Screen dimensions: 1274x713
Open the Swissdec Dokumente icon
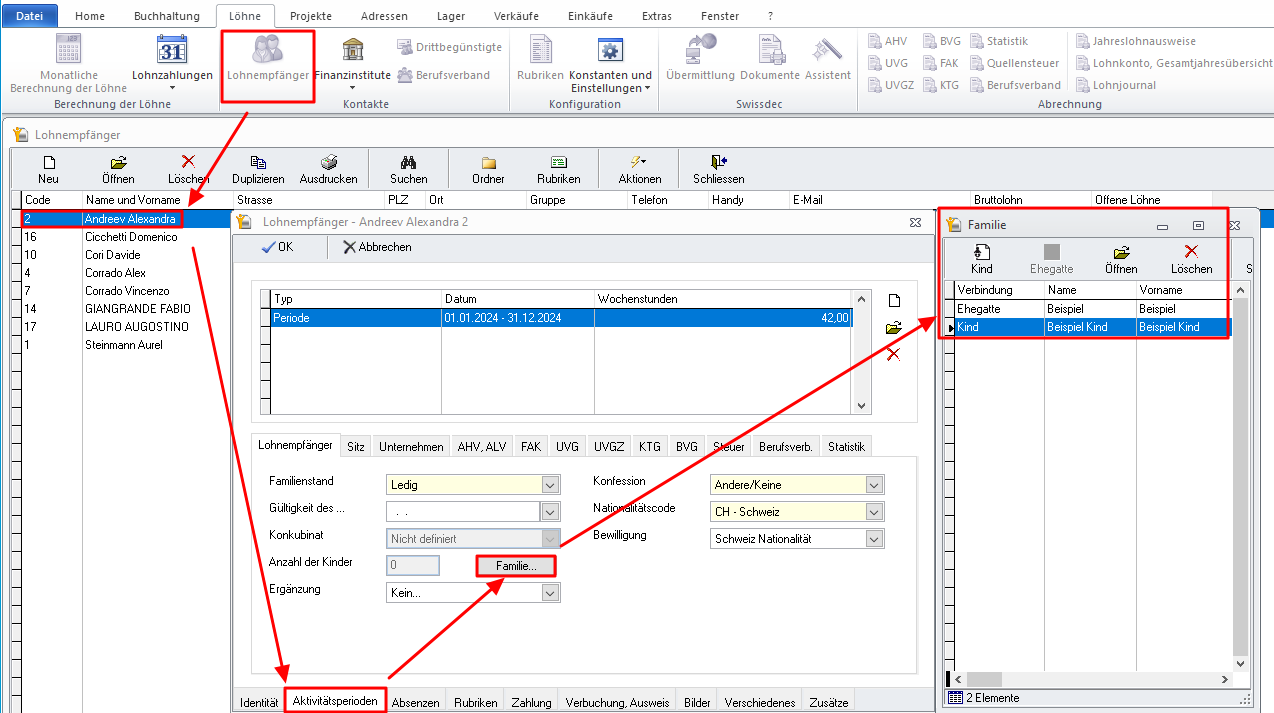click(770, 49)
